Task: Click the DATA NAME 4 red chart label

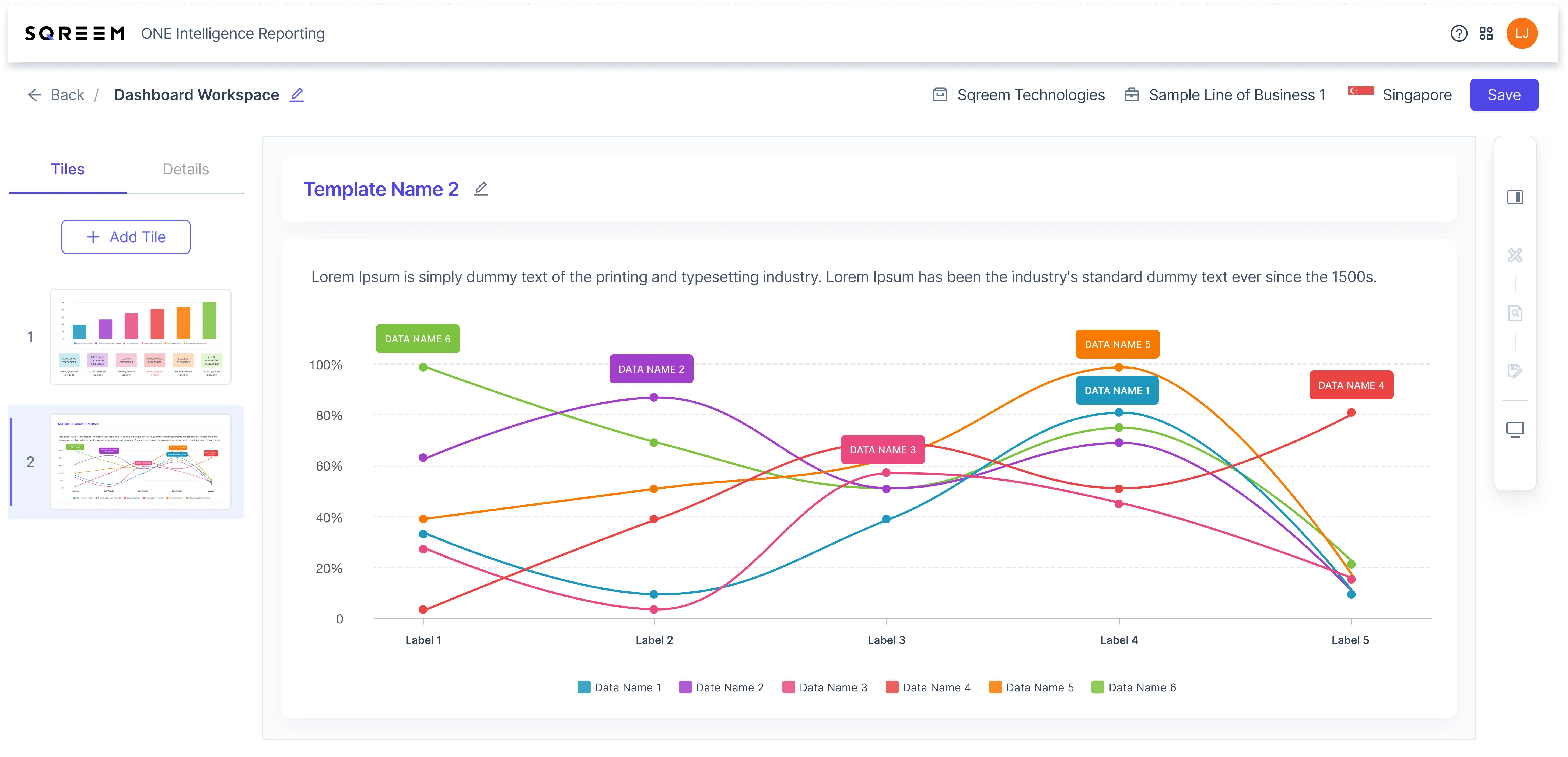Action: coord(1351,385)
